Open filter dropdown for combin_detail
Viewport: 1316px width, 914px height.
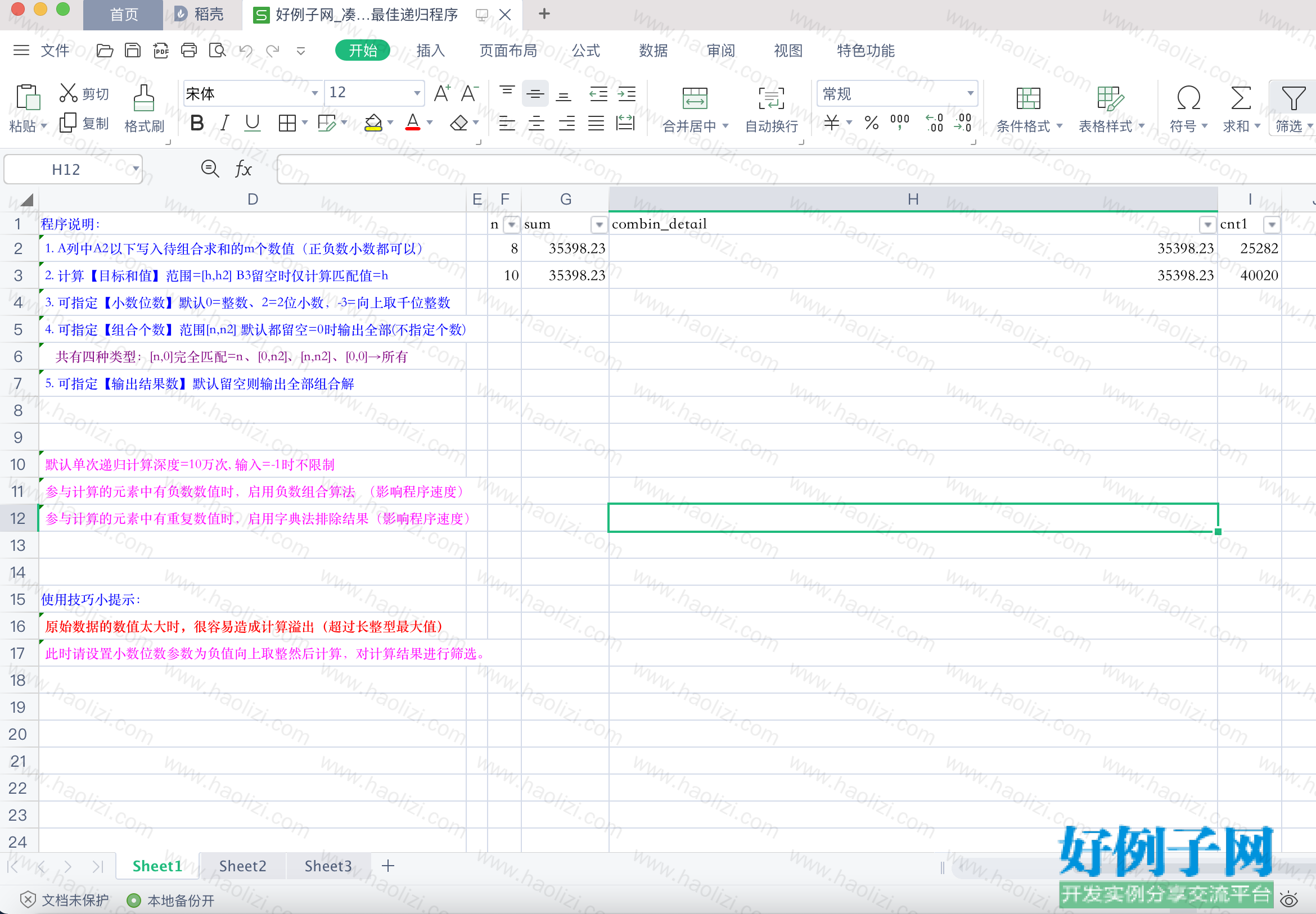click(1207, 224)
